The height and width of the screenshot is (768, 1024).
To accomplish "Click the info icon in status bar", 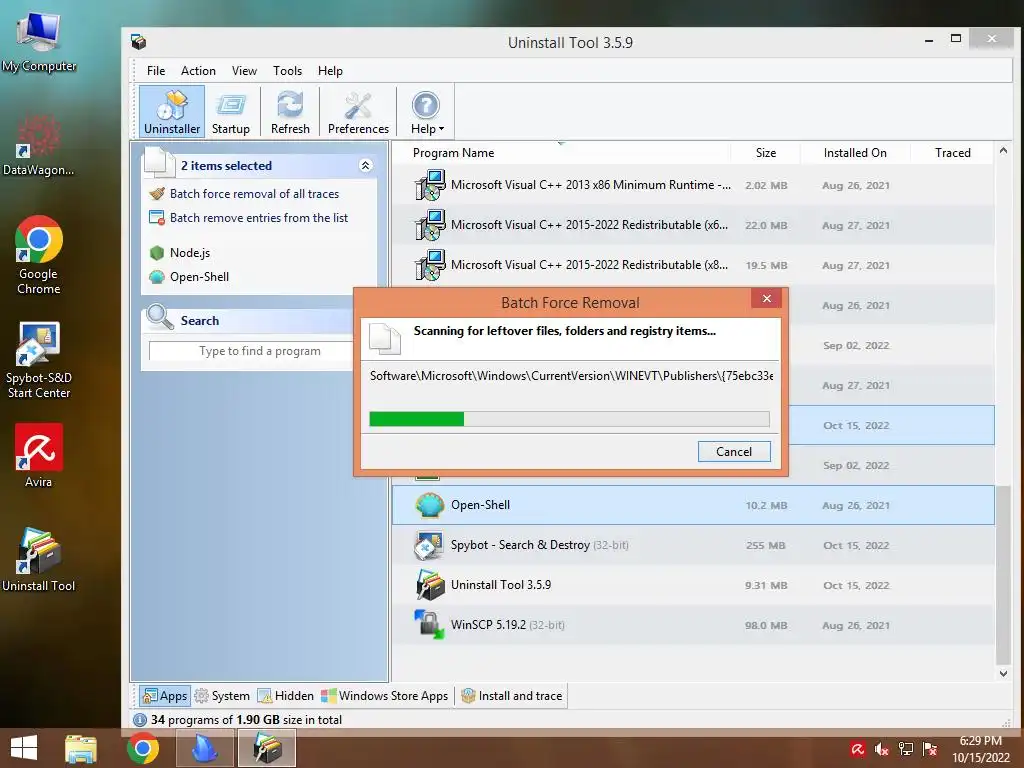I will pyautogui.click(x=140, y=720).
